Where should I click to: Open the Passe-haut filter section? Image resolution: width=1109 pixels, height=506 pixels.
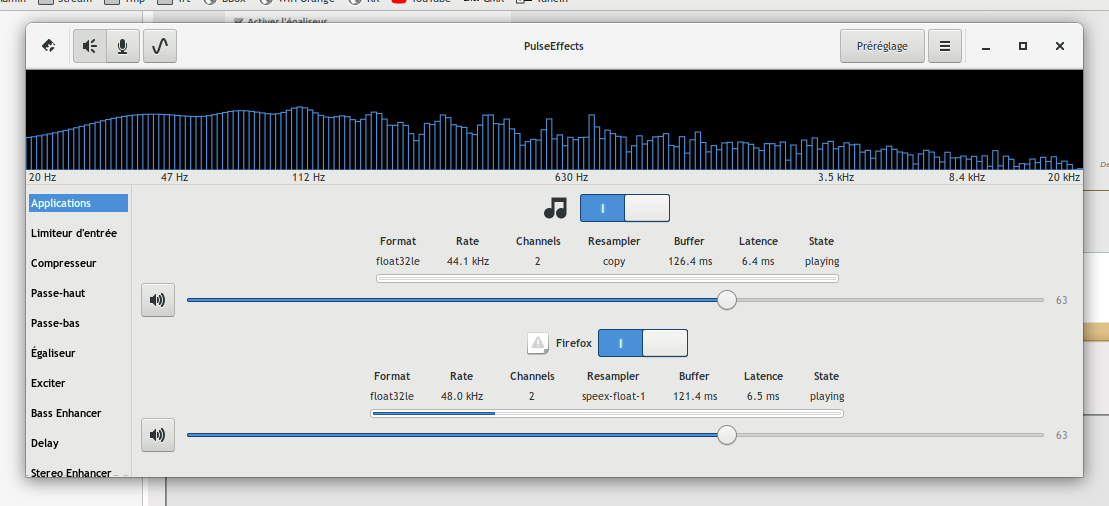coord(79,293)
